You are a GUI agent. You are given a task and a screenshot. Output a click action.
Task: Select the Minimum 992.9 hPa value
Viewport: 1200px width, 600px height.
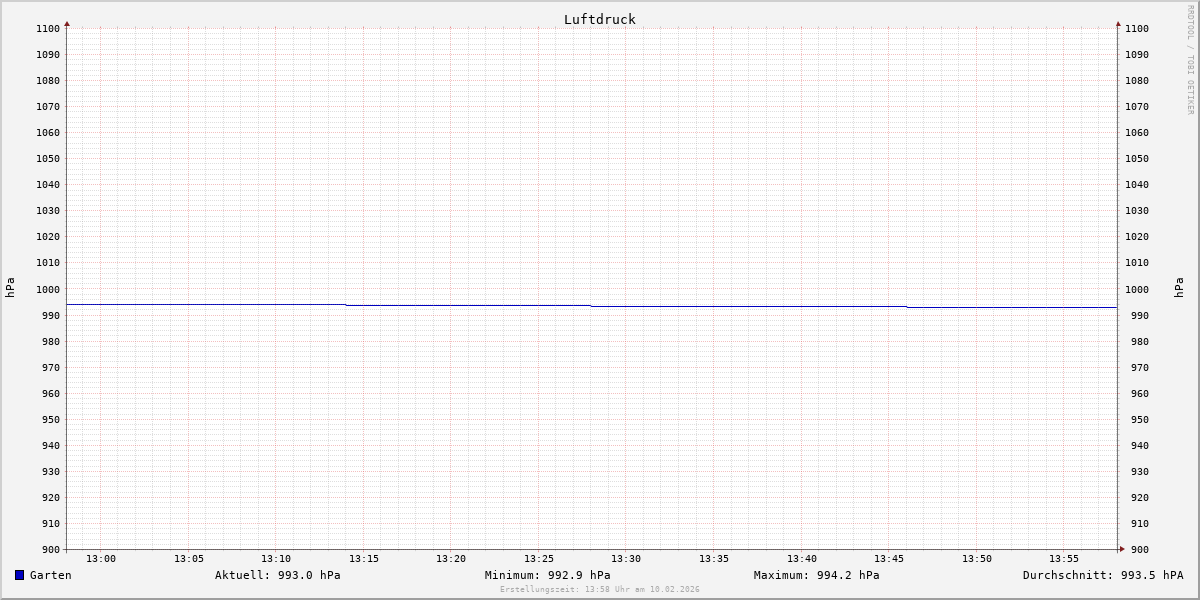[547, 575]
